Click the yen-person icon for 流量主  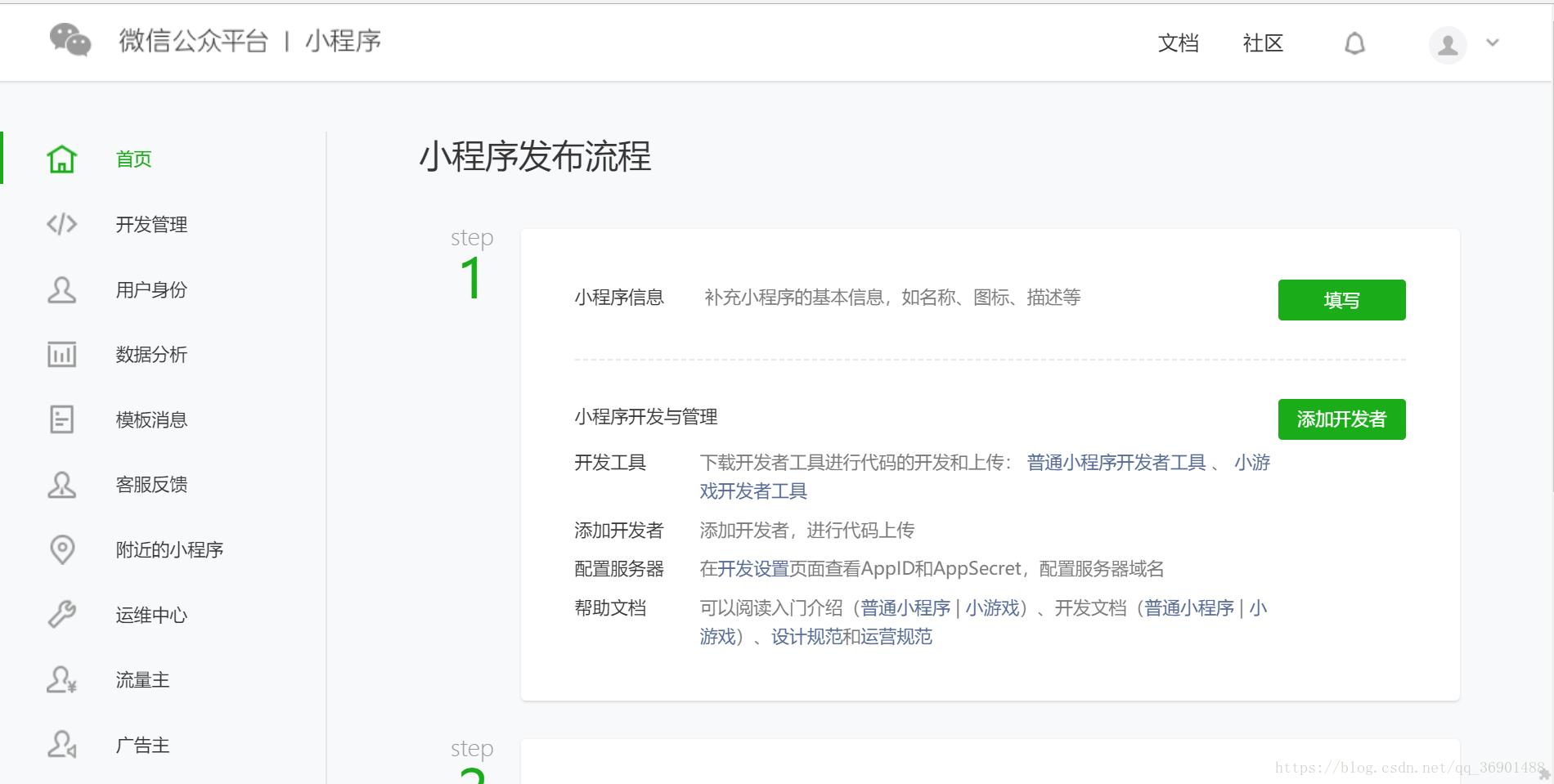62,679
